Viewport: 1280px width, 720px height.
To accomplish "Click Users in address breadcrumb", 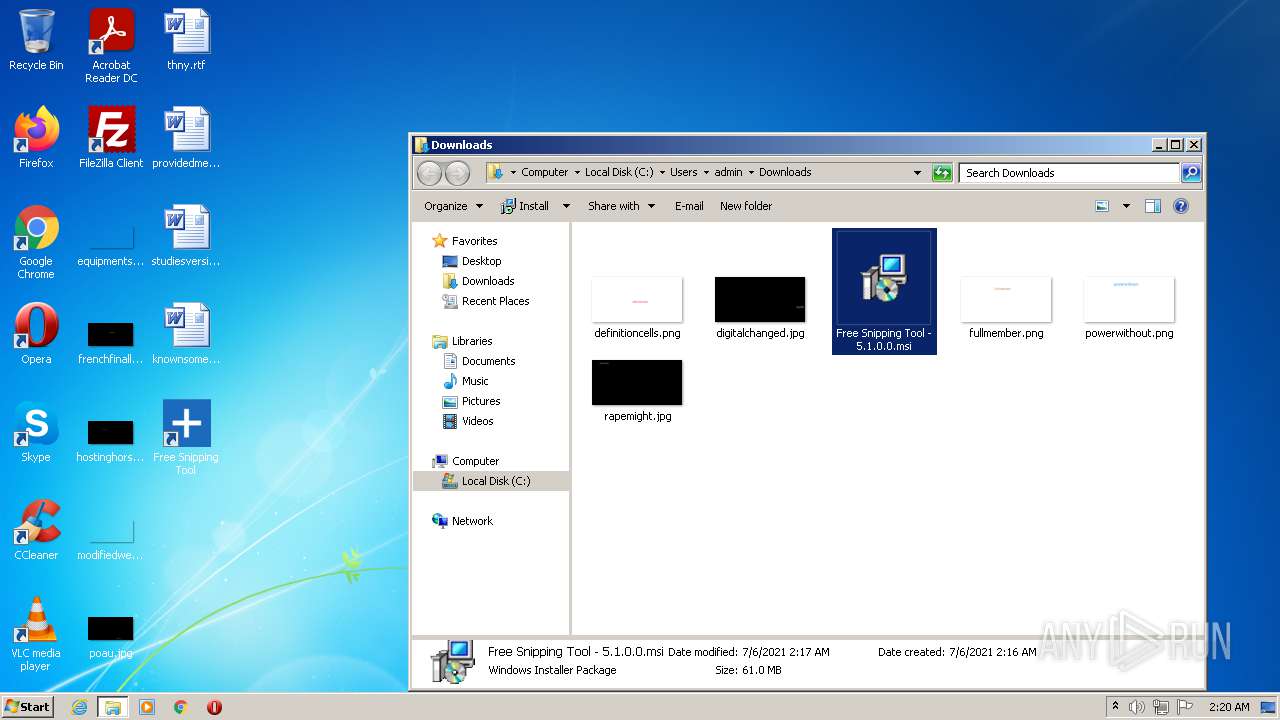I will [x=684, y=172].
